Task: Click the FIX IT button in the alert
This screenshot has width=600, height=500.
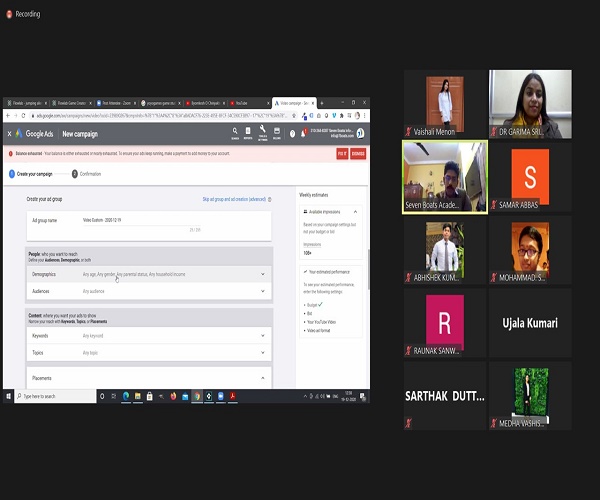Action: (x=342, y=153)
